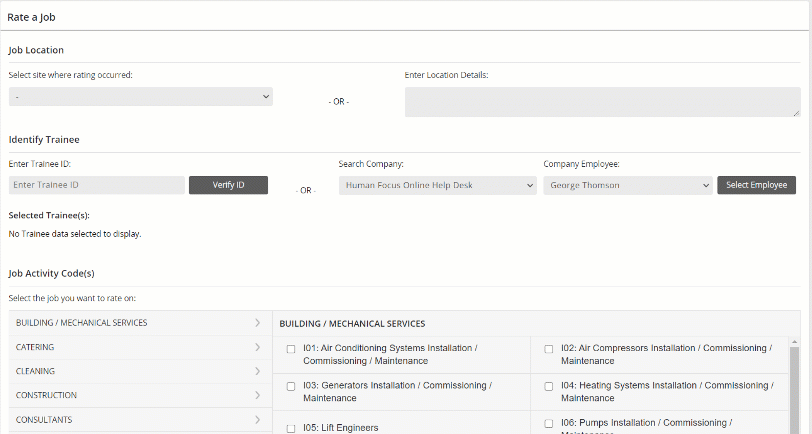Open the Search Company dropdown
The width and height of the screenshot is (812, 434).
pos(438,185)
